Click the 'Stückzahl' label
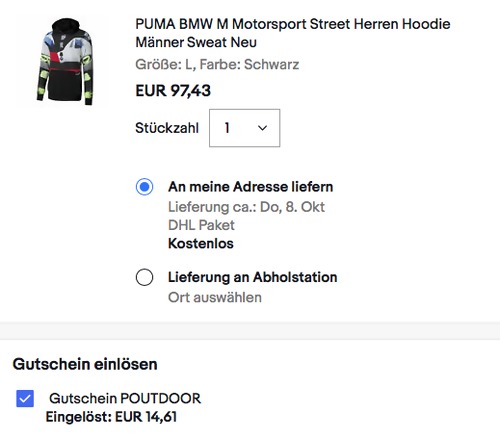 (x=167, y=128)
